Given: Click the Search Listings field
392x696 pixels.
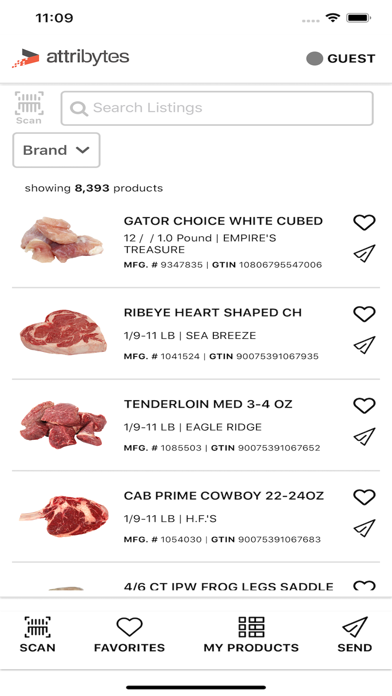Looking at the screenshot, I should tap(217, 108).
